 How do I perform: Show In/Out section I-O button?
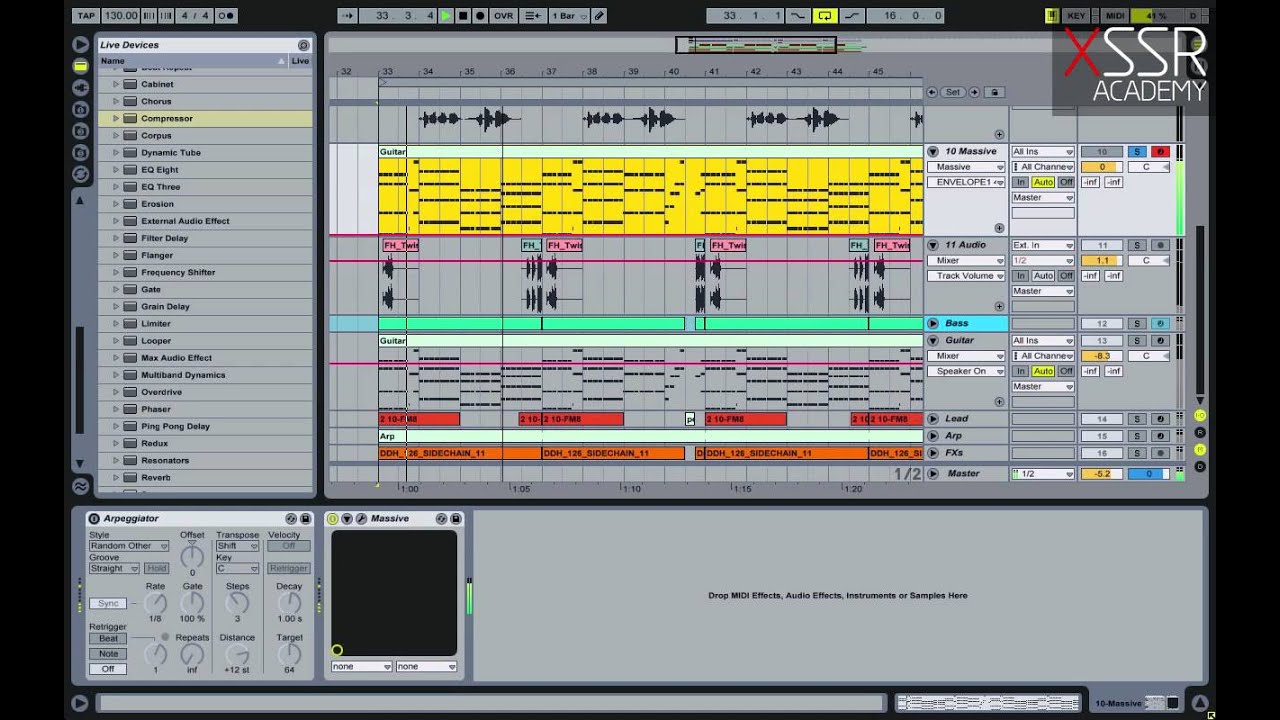coord(1200,416)
